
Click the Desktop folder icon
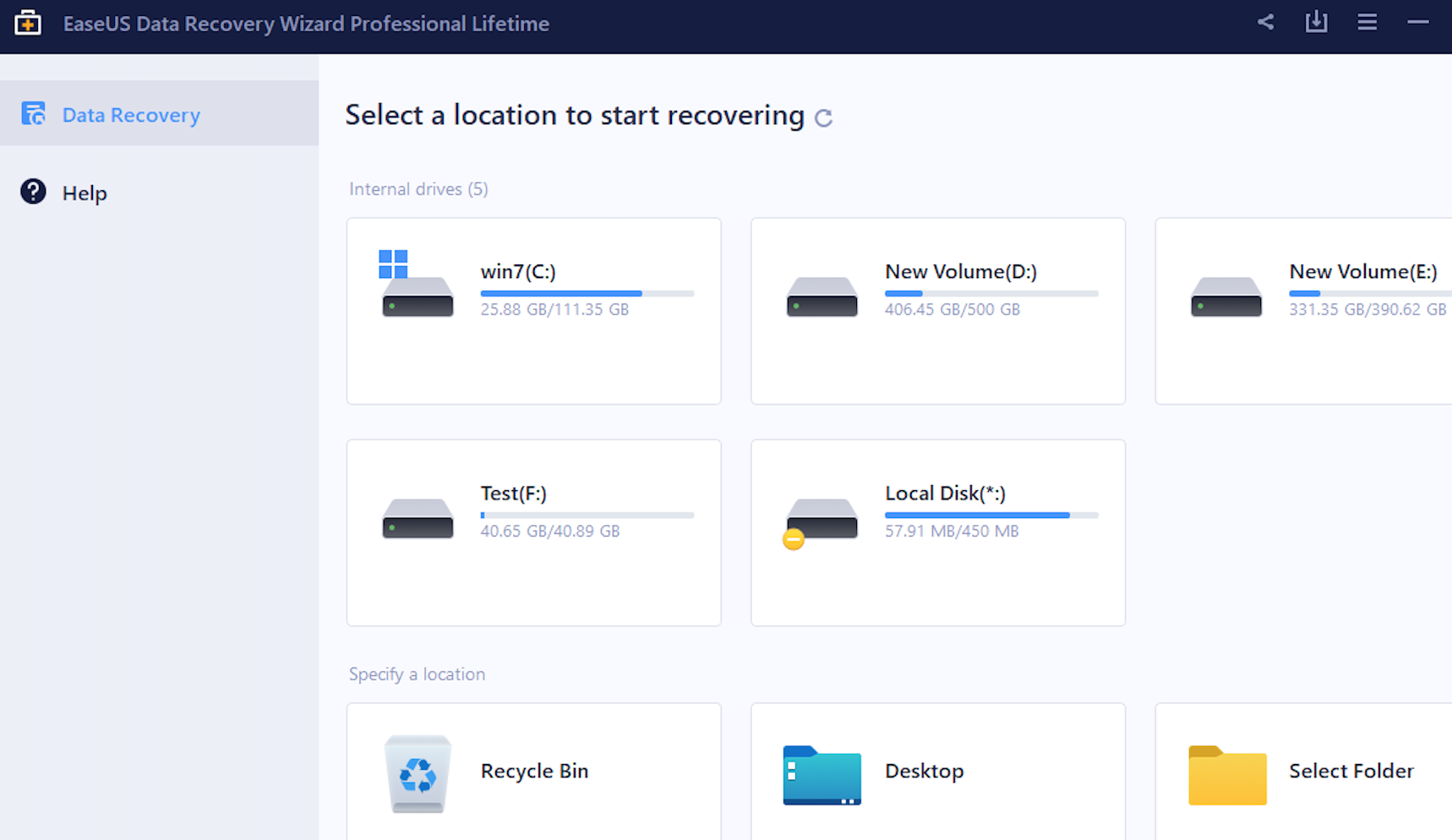pos(822,772)
